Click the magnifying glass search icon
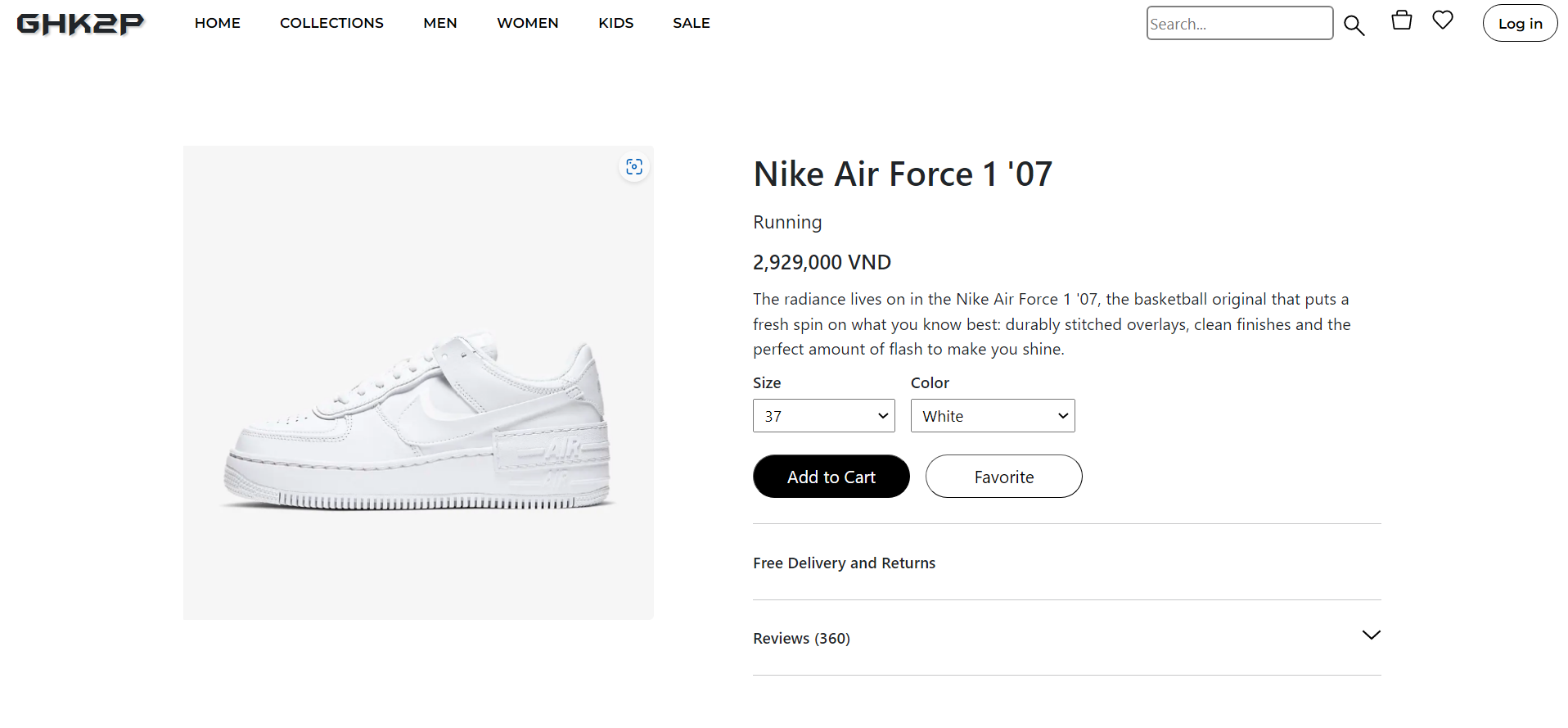Screen dimensions: 1568x728 pyautogui.click(x=1354, y=25)
